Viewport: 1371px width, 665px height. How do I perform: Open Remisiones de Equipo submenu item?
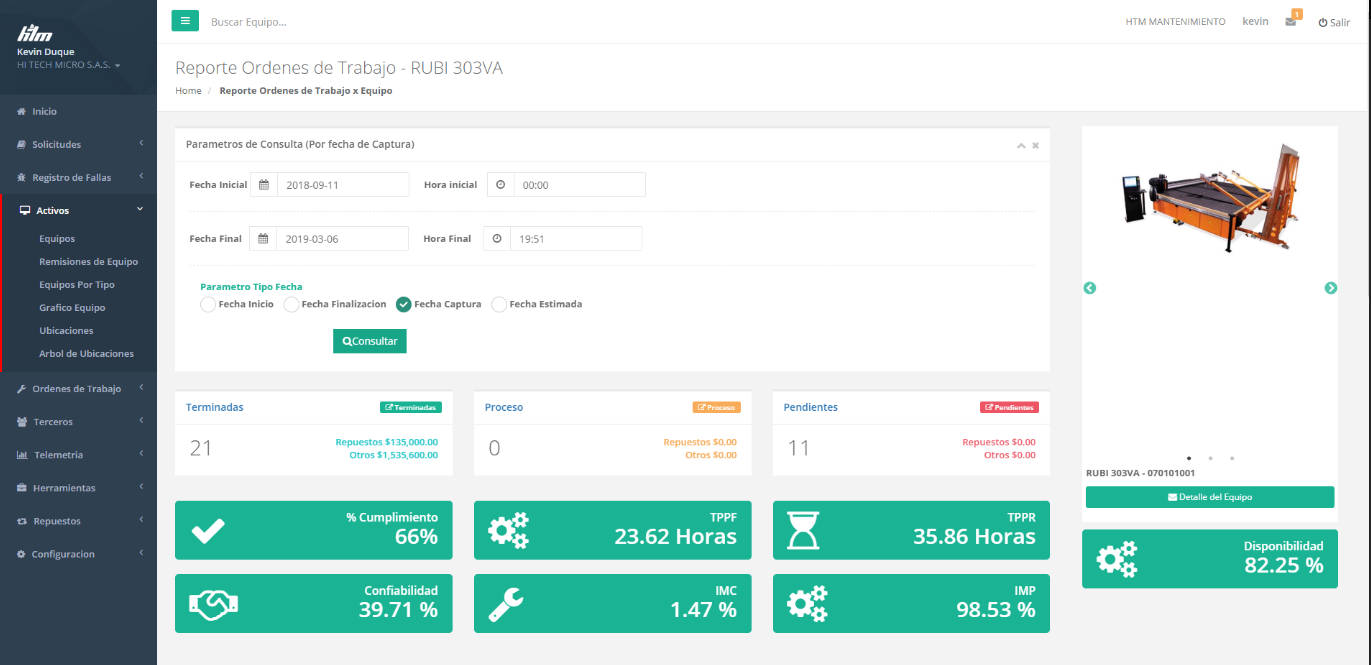(x=88, y=262)
